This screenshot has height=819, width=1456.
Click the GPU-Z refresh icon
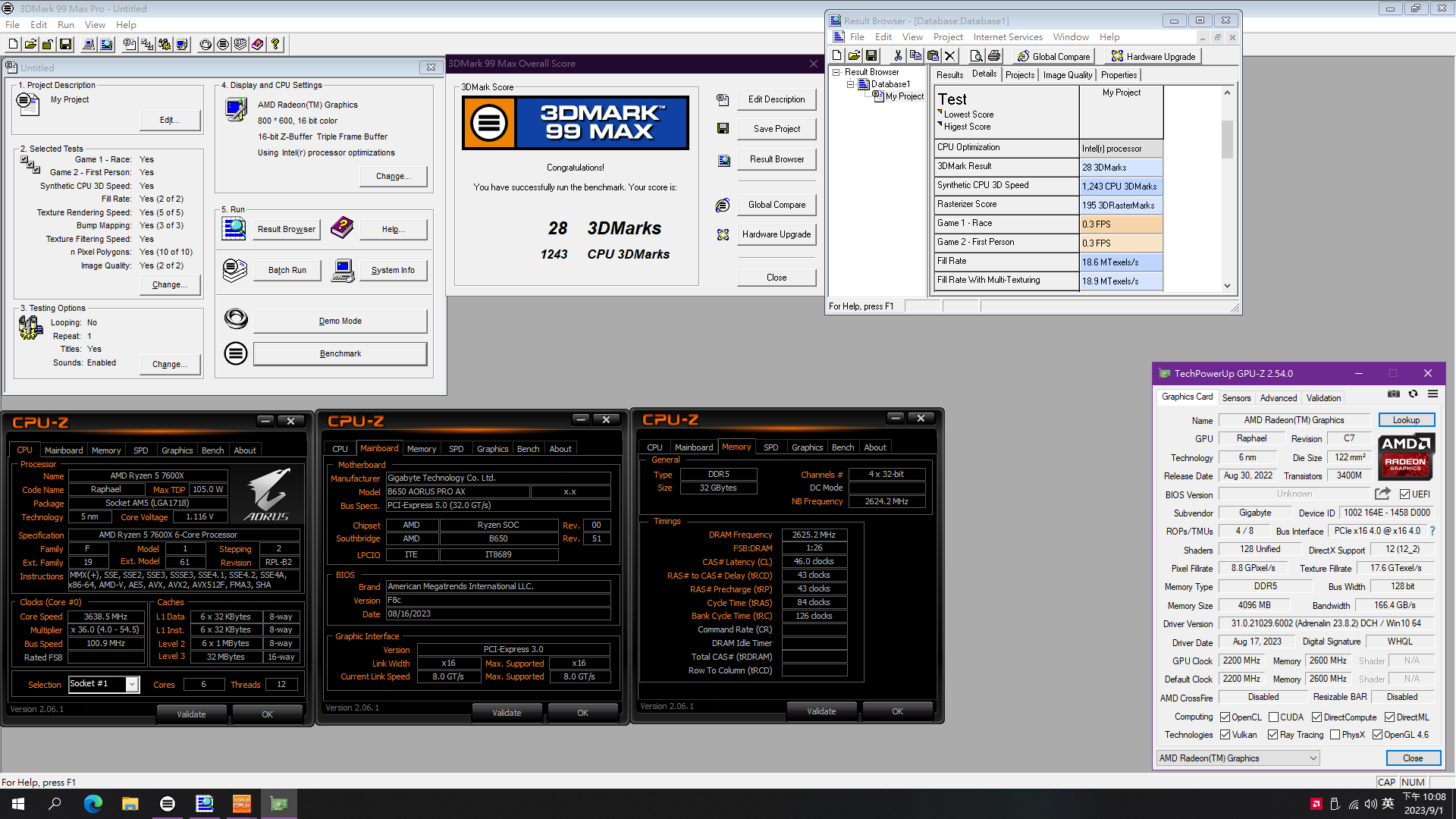[x=1413, y=394]
